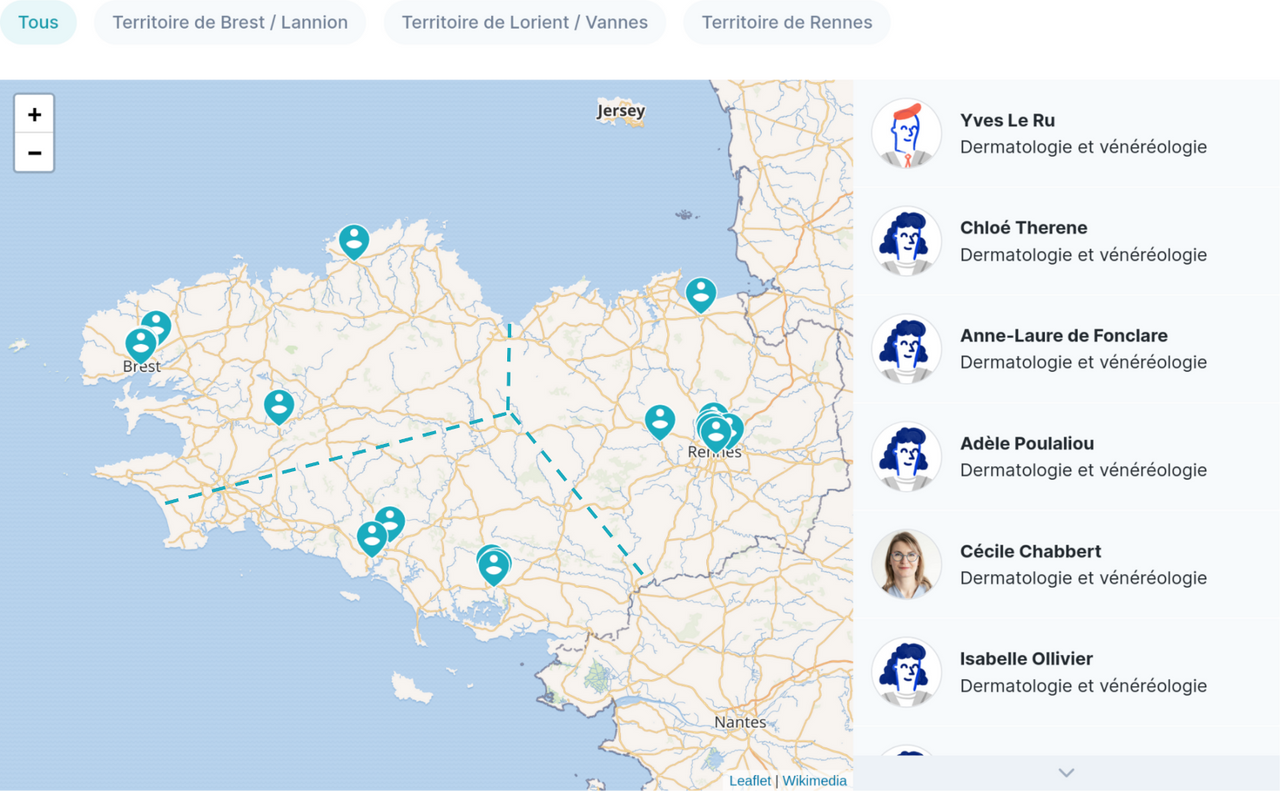This screenshot has height=791, width=1280.
Task: Select the front marker of the Lorient pair
Action: click(372, 538)
